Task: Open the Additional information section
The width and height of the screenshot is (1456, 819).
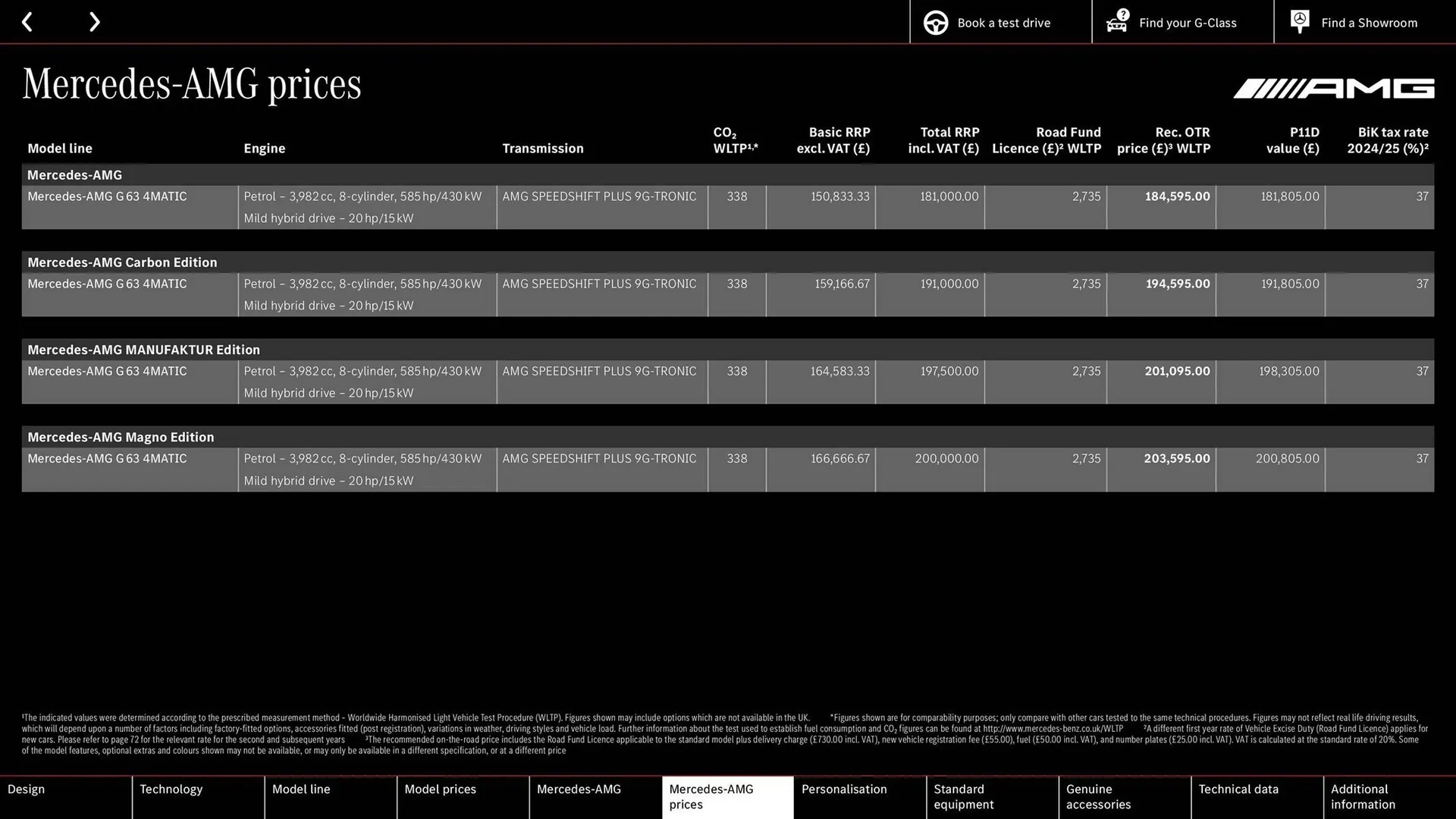Action: pyautogui.click(x=1363, y=796)
